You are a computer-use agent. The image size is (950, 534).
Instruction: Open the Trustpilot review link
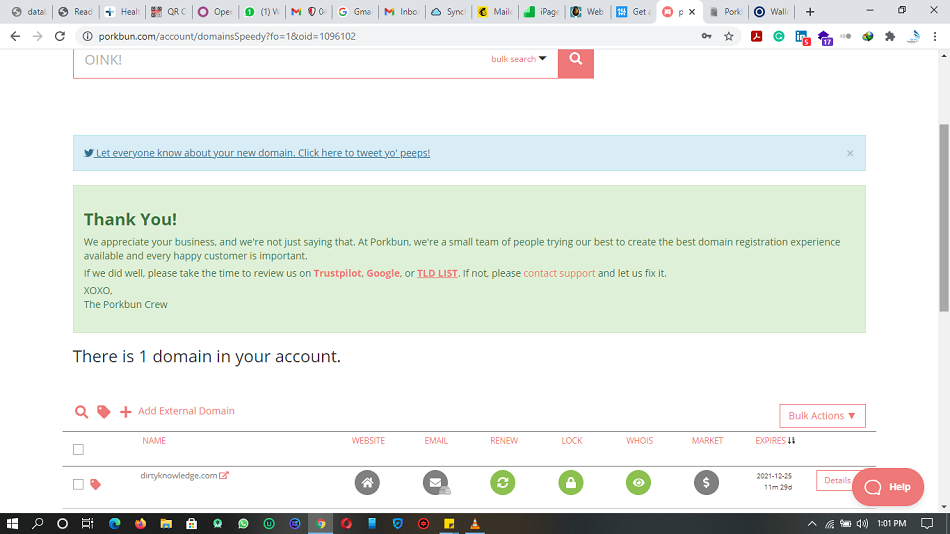pos(337,273)
